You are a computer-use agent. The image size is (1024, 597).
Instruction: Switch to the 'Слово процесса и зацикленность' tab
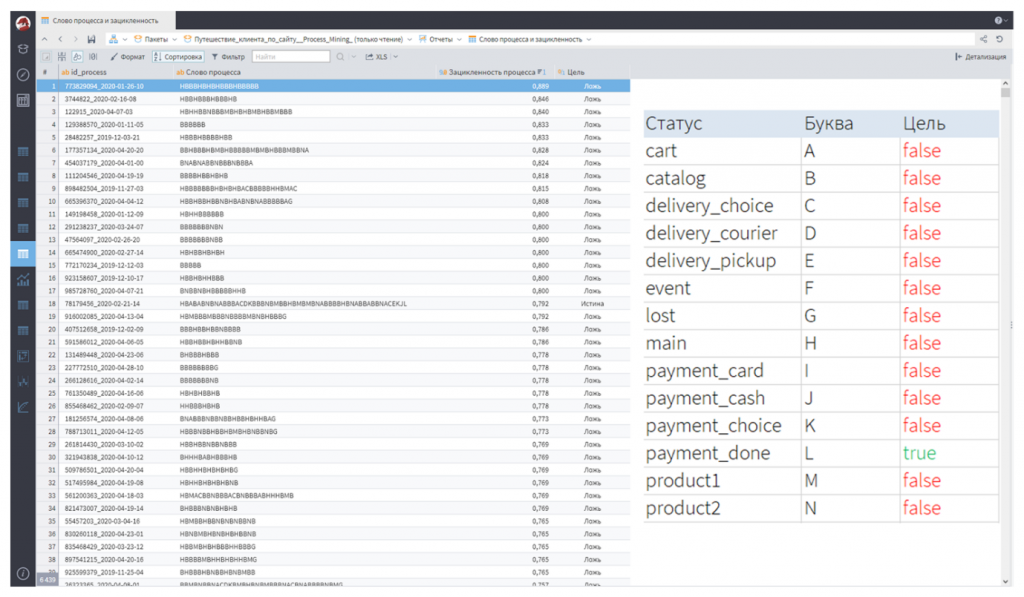click(x=105, y=21)
